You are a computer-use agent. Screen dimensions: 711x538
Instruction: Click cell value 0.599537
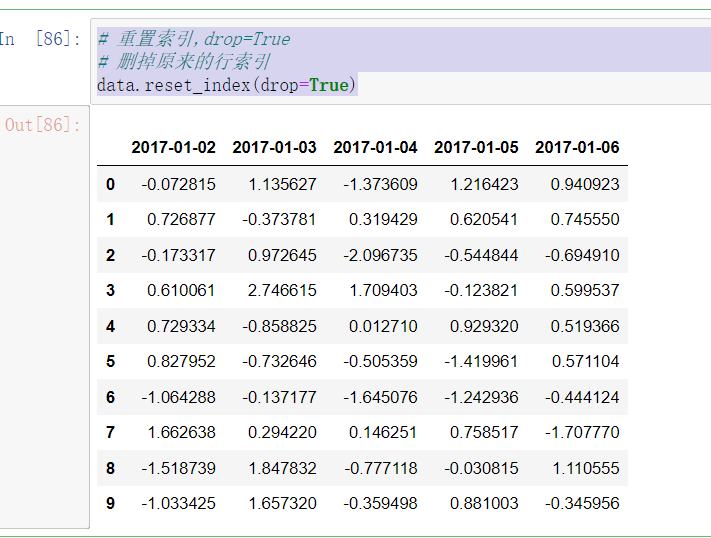[x=584, y=290]
